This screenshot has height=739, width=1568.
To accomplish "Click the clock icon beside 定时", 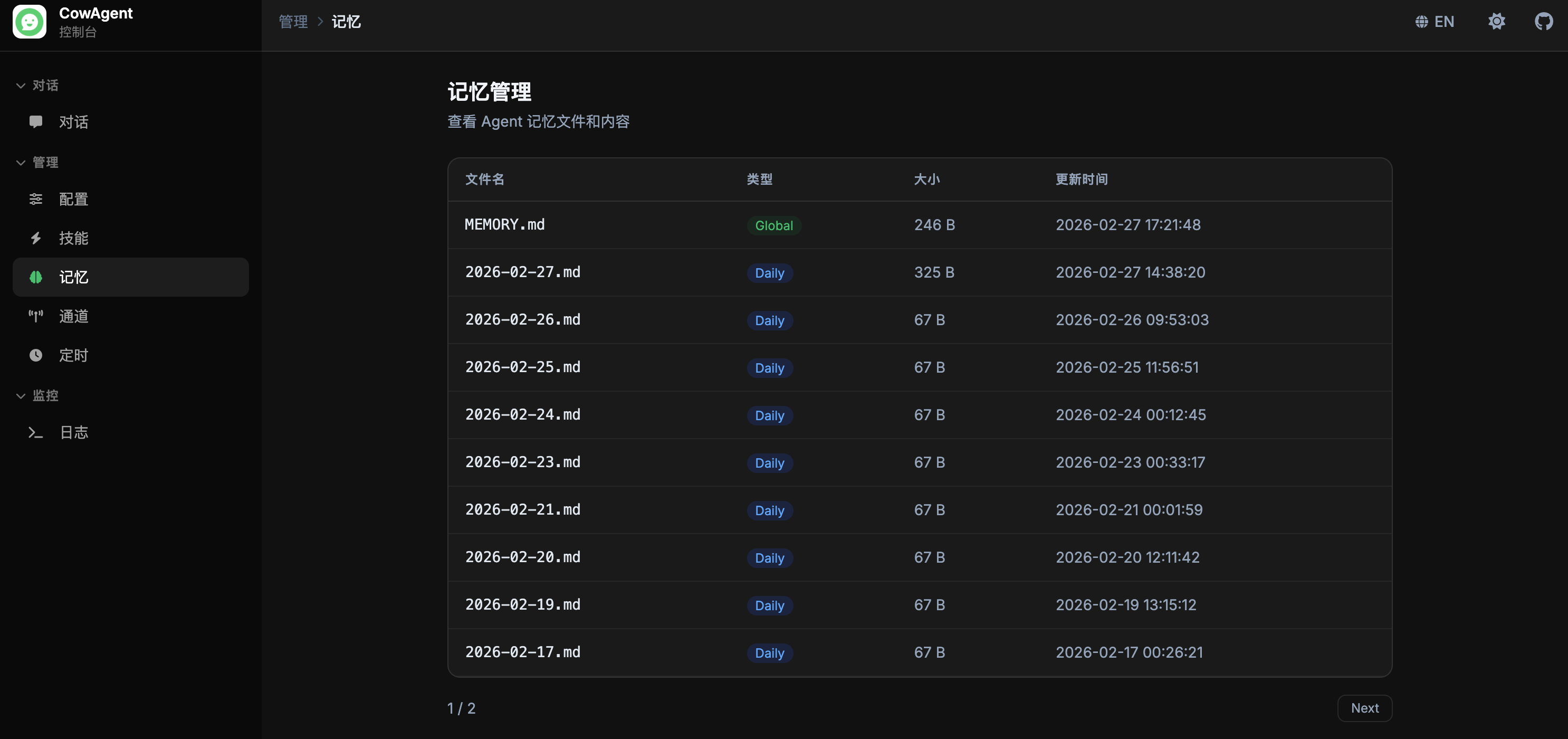I will click(36, 355).
